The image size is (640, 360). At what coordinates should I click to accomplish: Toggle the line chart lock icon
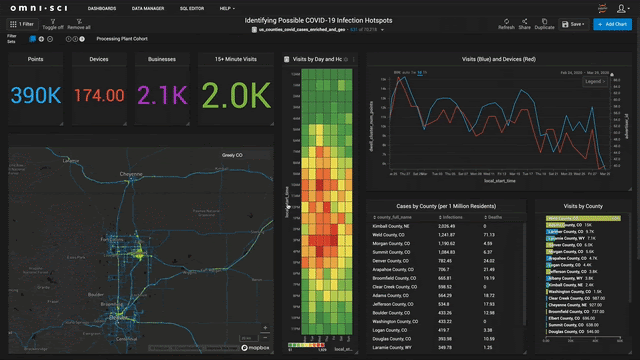click(612, 74)
